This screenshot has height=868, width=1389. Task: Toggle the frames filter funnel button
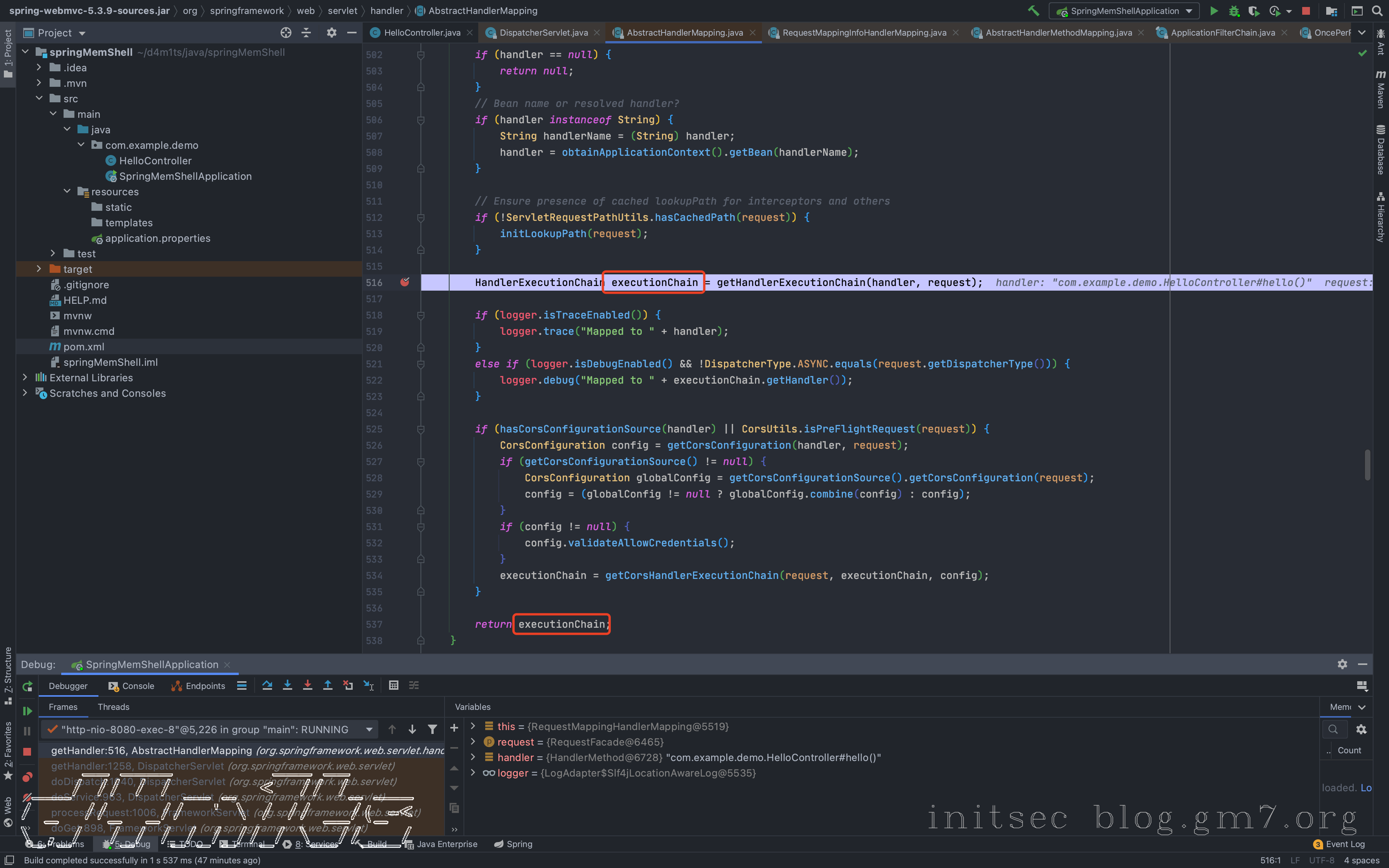point(432,729)
